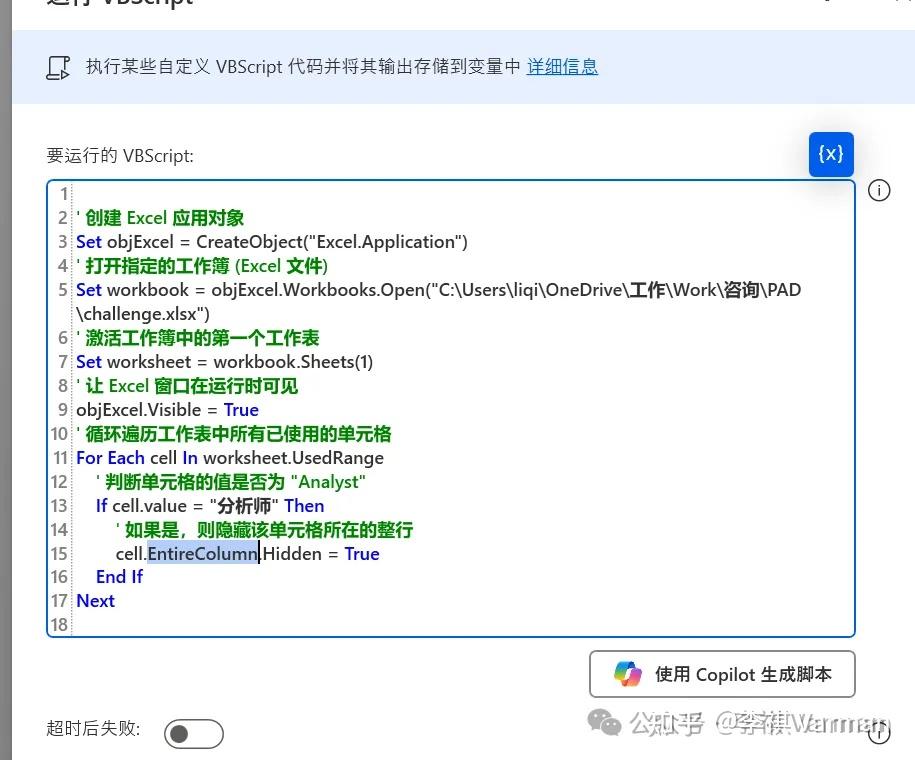Place cursor on the EntireColumn text
915x760 pixels.
pos(203,553)
